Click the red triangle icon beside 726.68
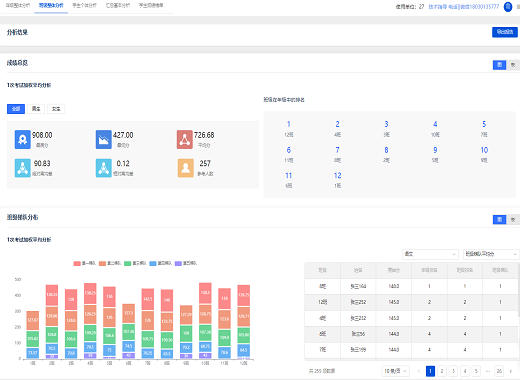520x380 pixels. (x=185, y=139)
